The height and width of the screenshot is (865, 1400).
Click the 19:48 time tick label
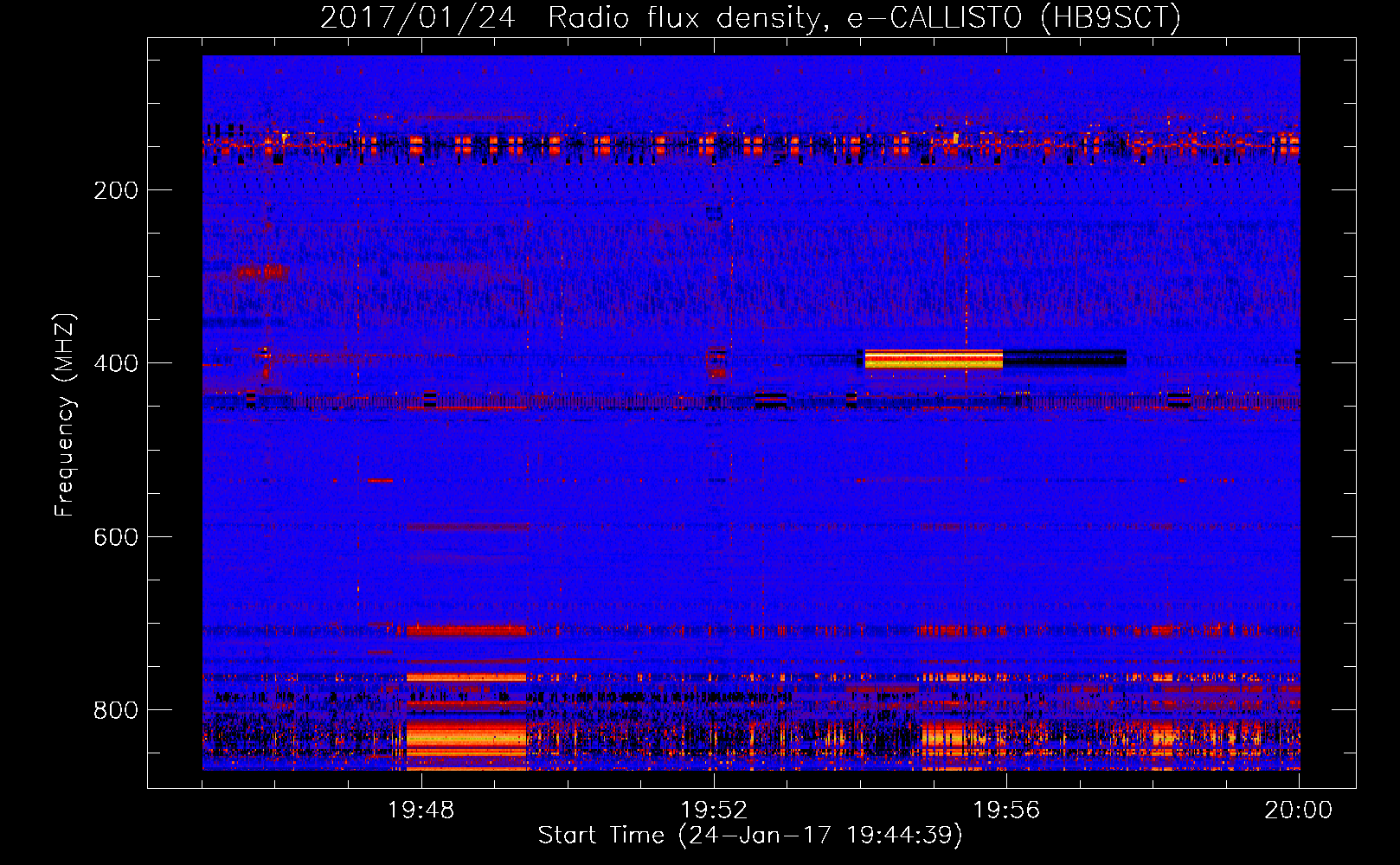point(421,811)
